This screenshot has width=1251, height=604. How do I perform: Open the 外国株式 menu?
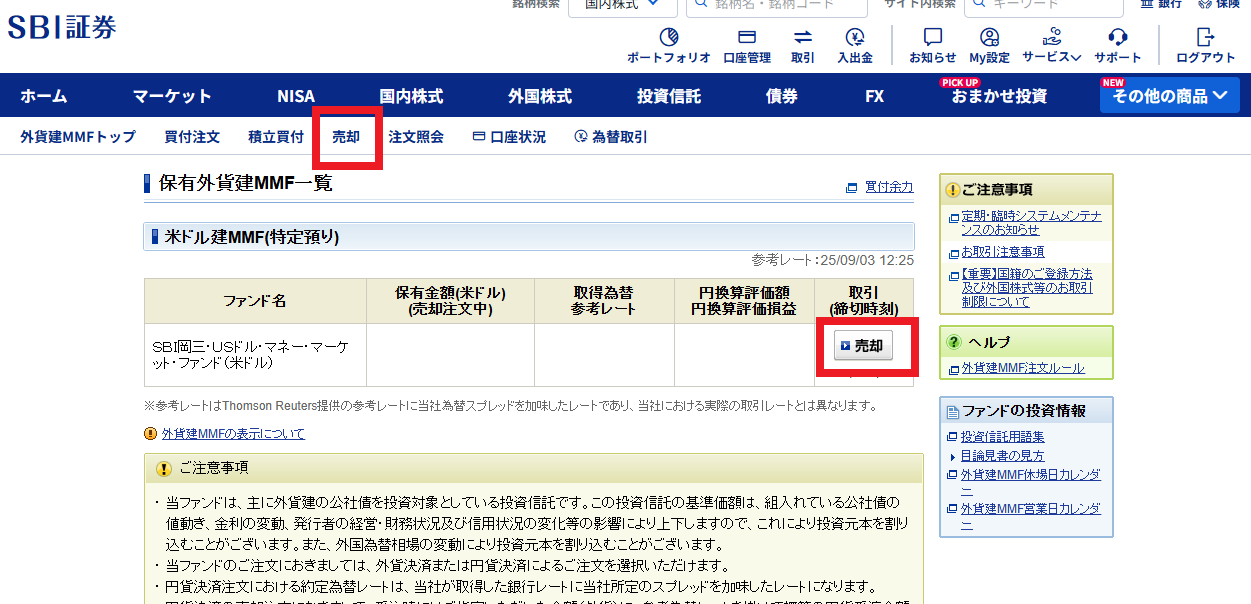pyautogui.click(x=540, y=96)
